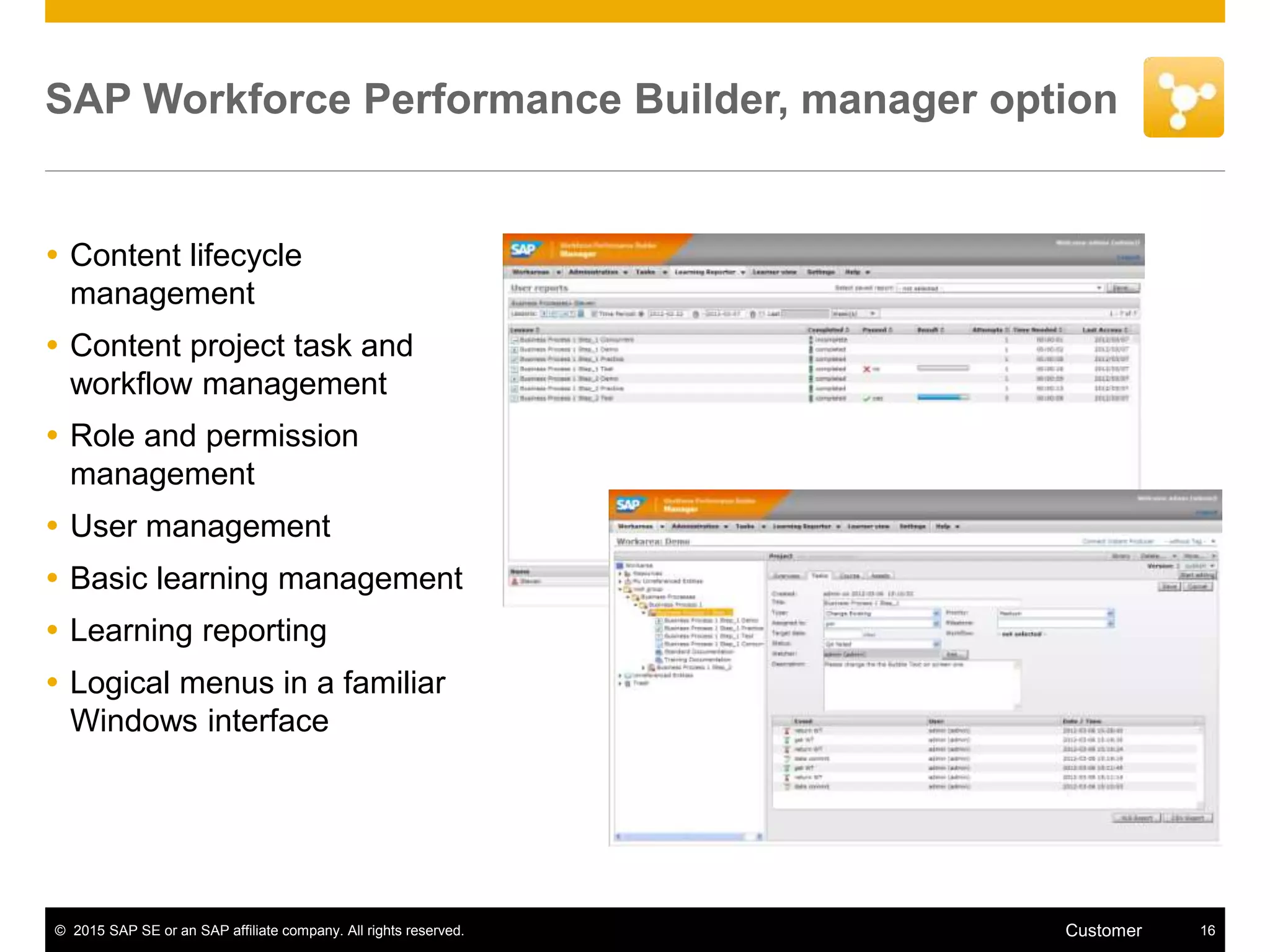The image size is (1270, 952).
Task: Click the Description text area
Action: [921, 685]
